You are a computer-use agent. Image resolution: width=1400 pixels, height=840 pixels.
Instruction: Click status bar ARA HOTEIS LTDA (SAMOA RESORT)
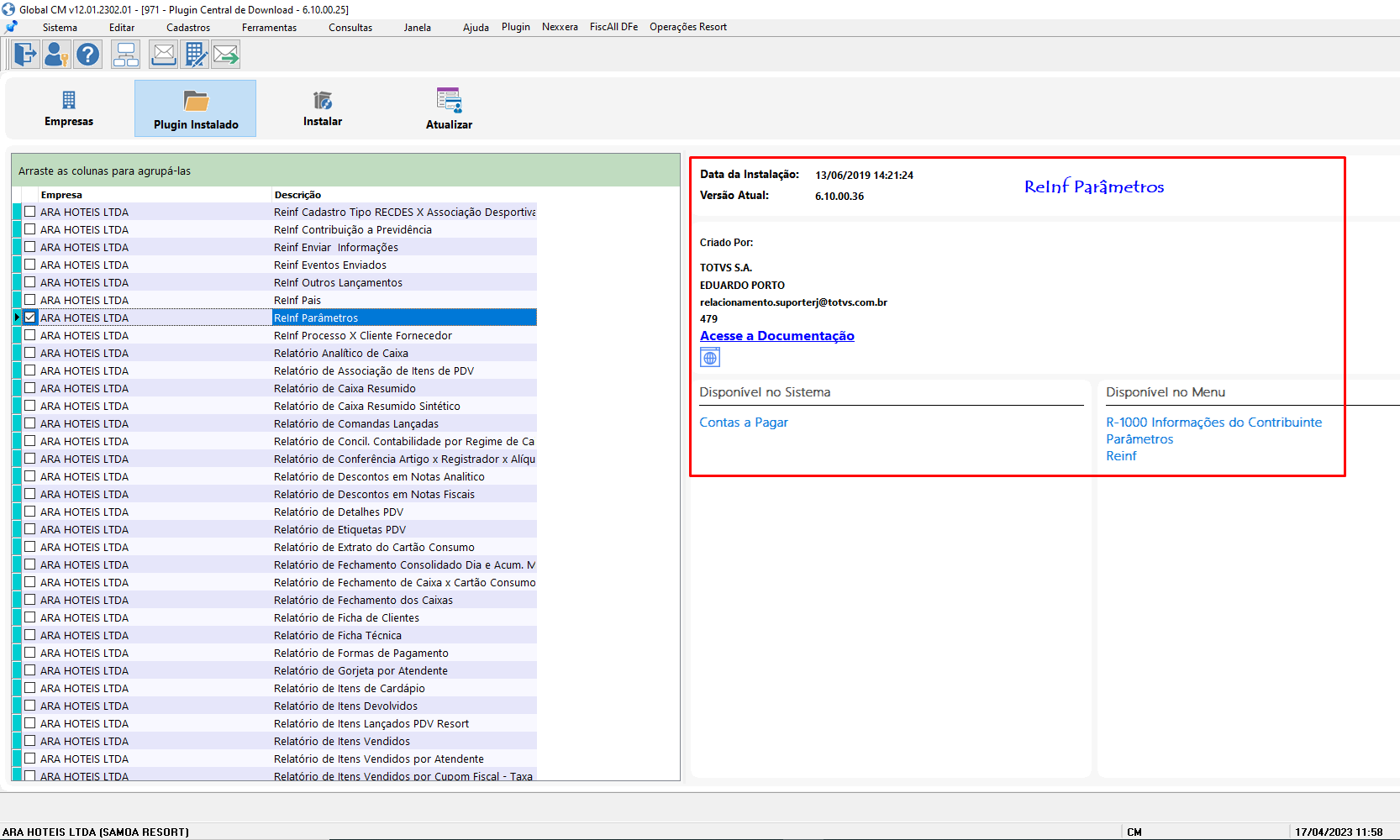[96, 832]
